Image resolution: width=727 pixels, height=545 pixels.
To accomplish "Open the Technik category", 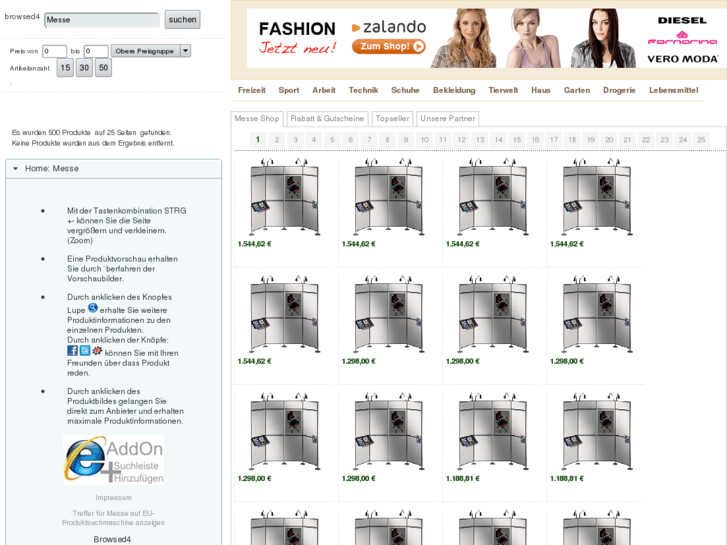I will [x=364, y=90].
